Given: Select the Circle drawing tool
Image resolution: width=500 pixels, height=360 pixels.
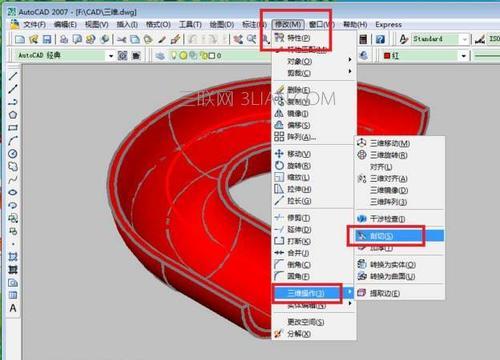Looking at the screenshot, I should point(13,154).
